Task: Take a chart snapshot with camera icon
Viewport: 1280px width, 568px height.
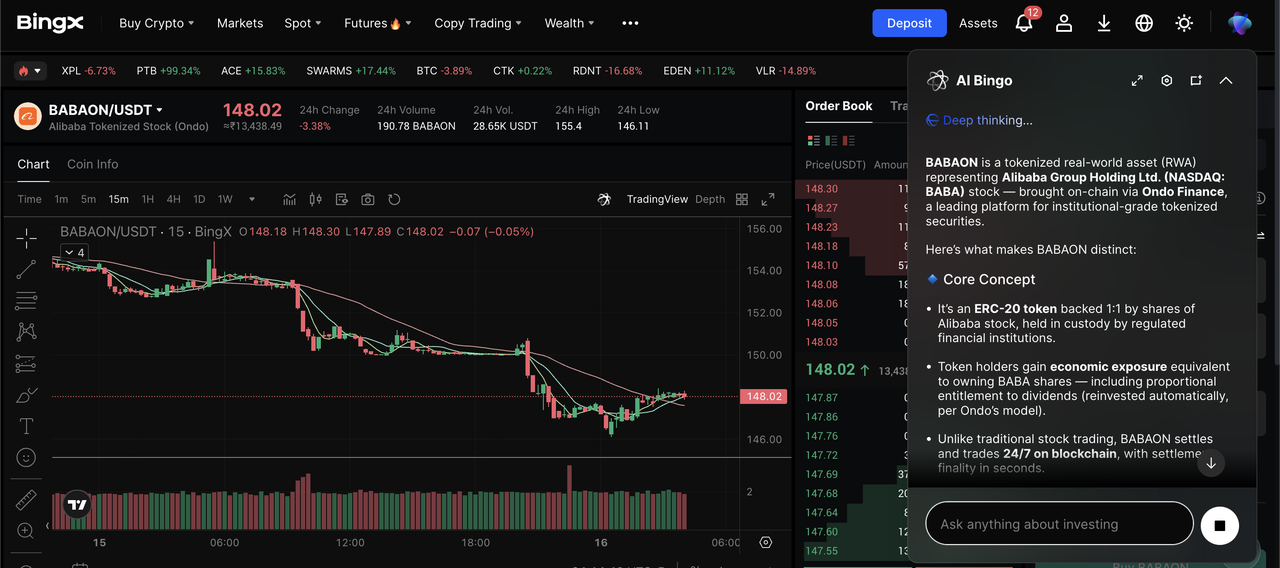Action: point(368,199)
